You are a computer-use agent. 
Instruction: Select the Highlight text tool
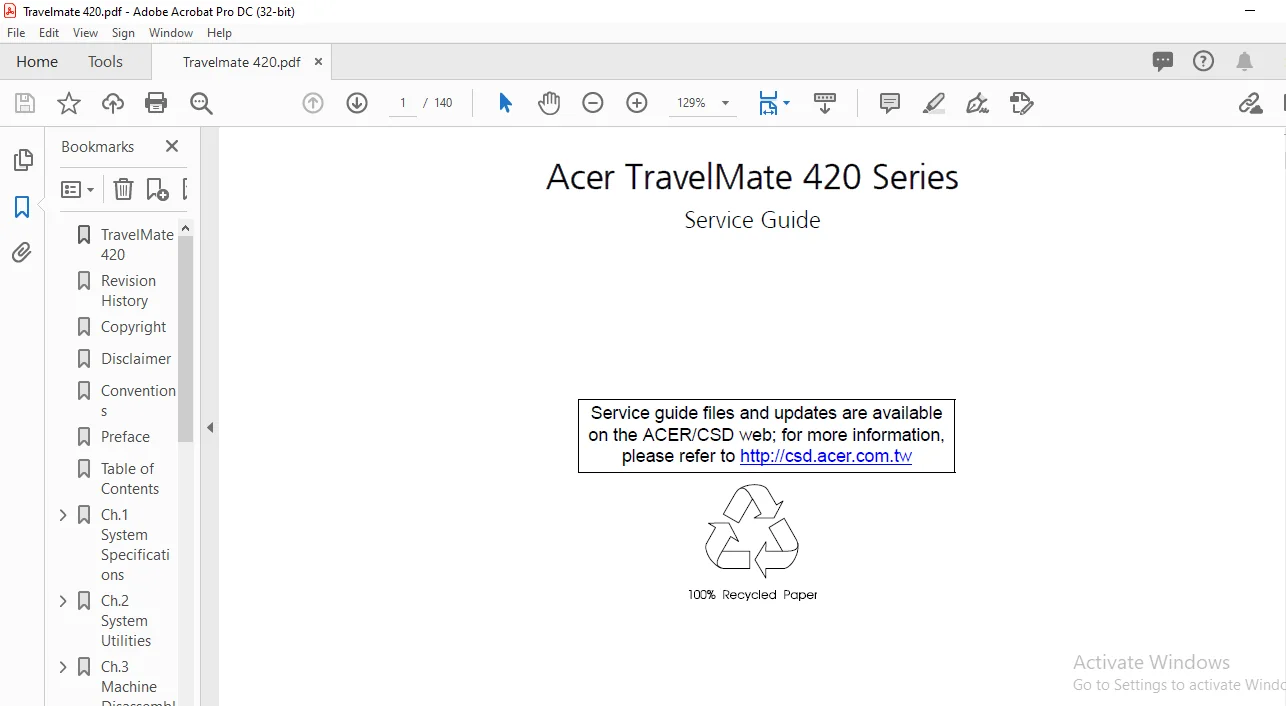point(934,103)
